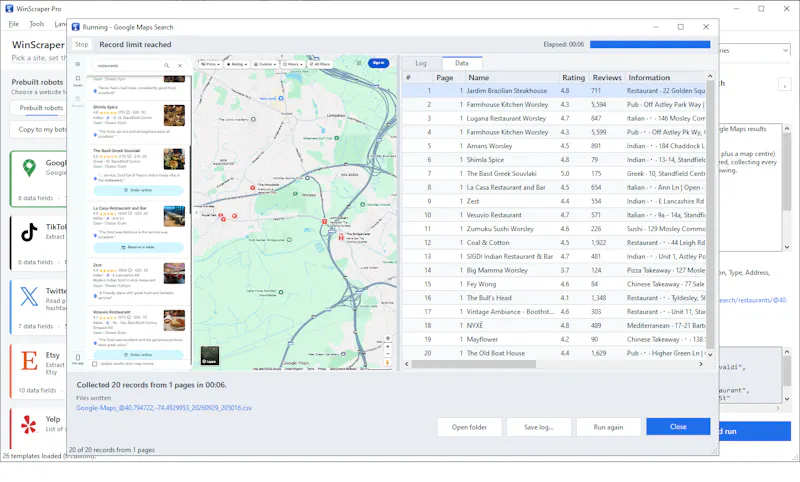The height and width of the screenshot is (482, 800).
Task: Click the Running dialog title icon
Action: click(76, 27)
